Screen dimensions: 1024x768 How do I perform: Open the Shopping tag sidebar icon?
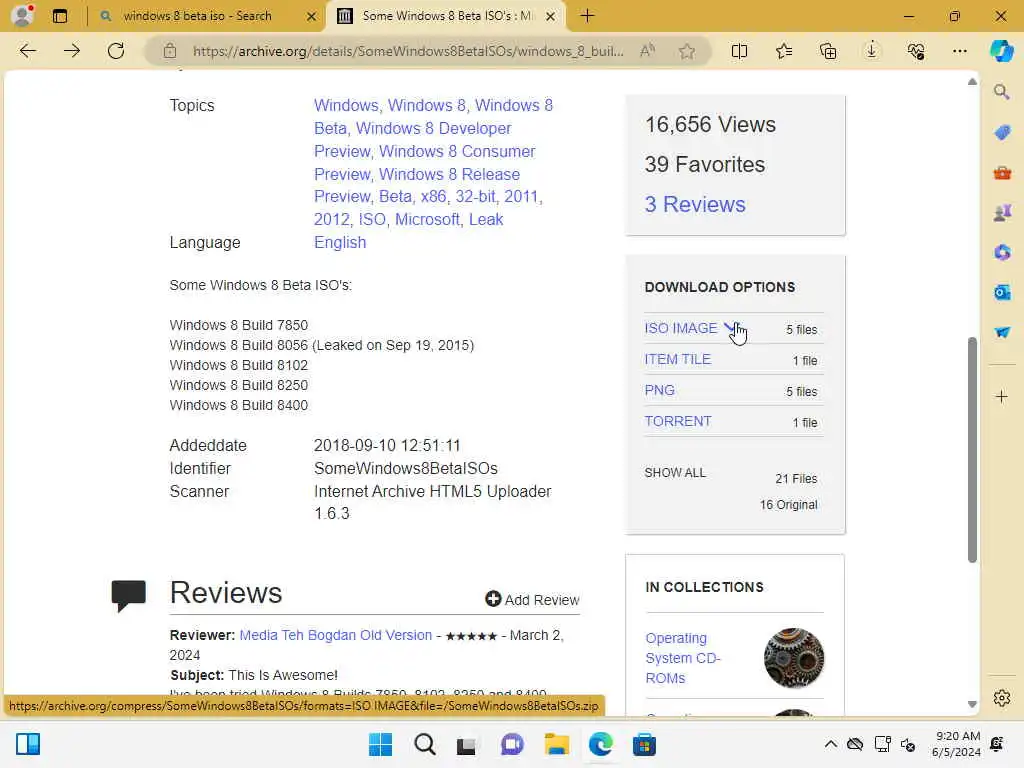coord(1002,133)
